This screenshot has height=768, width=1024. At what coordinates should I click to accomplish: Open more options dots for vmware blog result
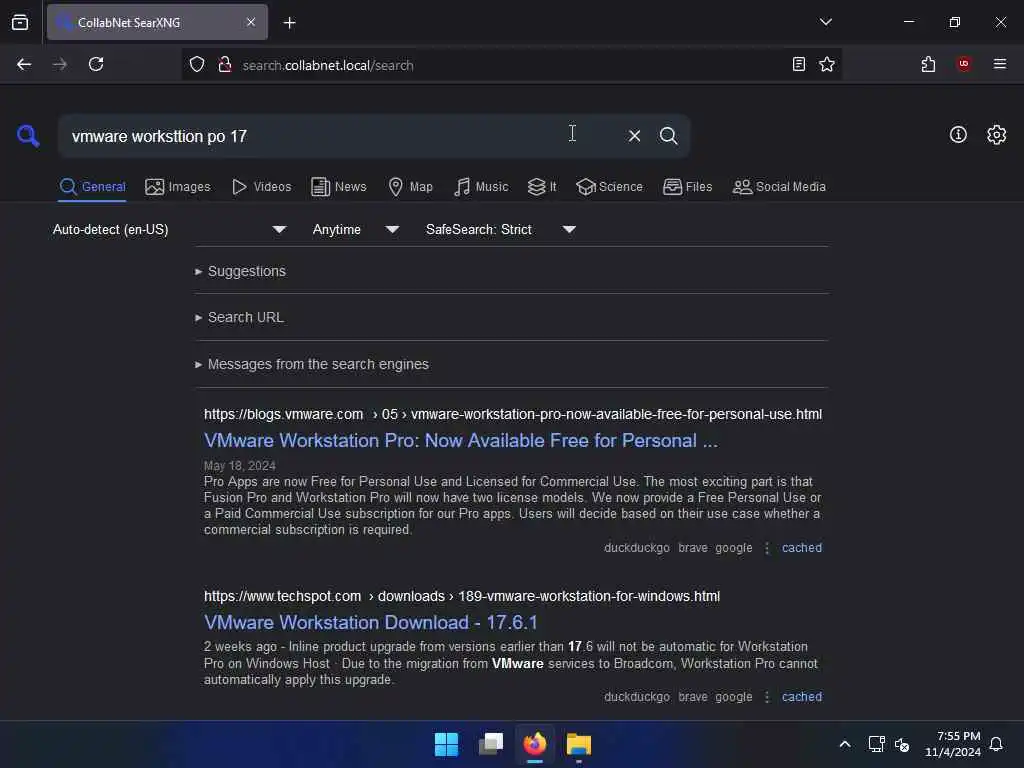[x=767, y=548]
